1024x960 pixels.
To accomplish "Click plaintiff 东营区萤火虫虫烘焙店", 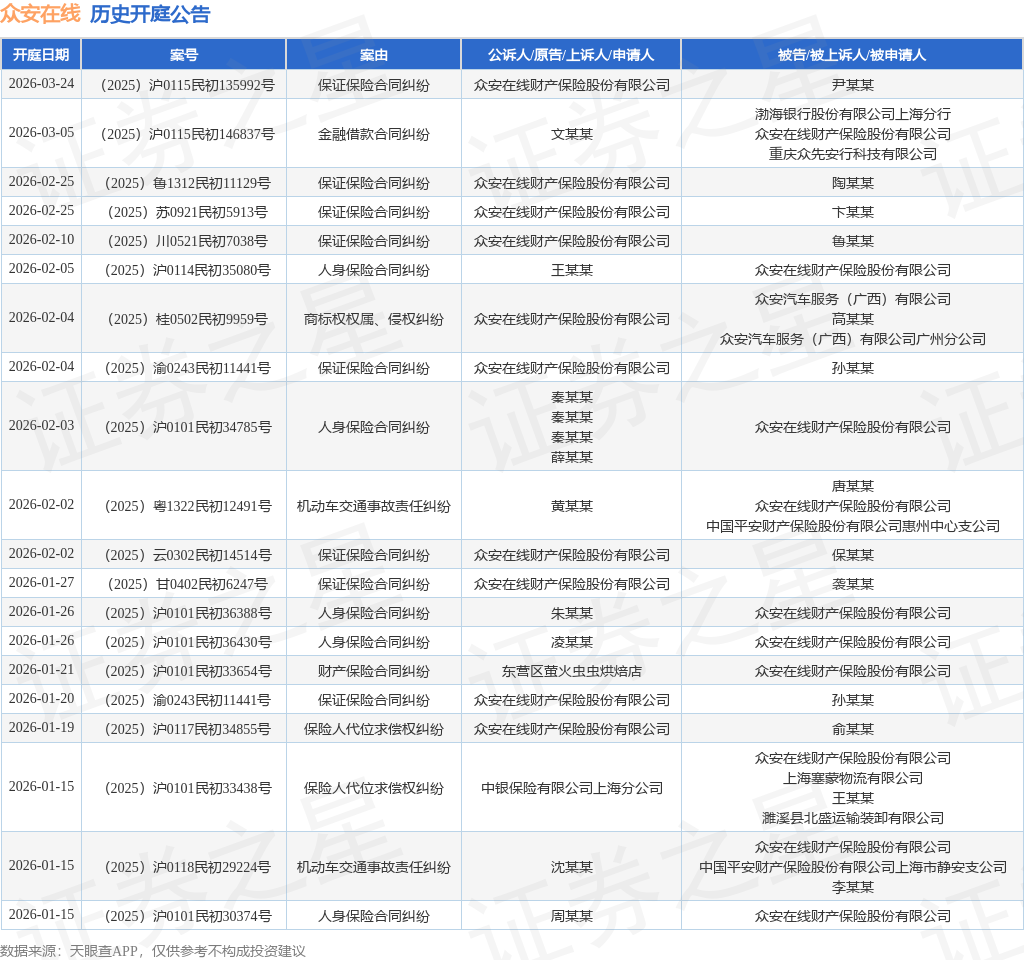I will click(571, 671).
